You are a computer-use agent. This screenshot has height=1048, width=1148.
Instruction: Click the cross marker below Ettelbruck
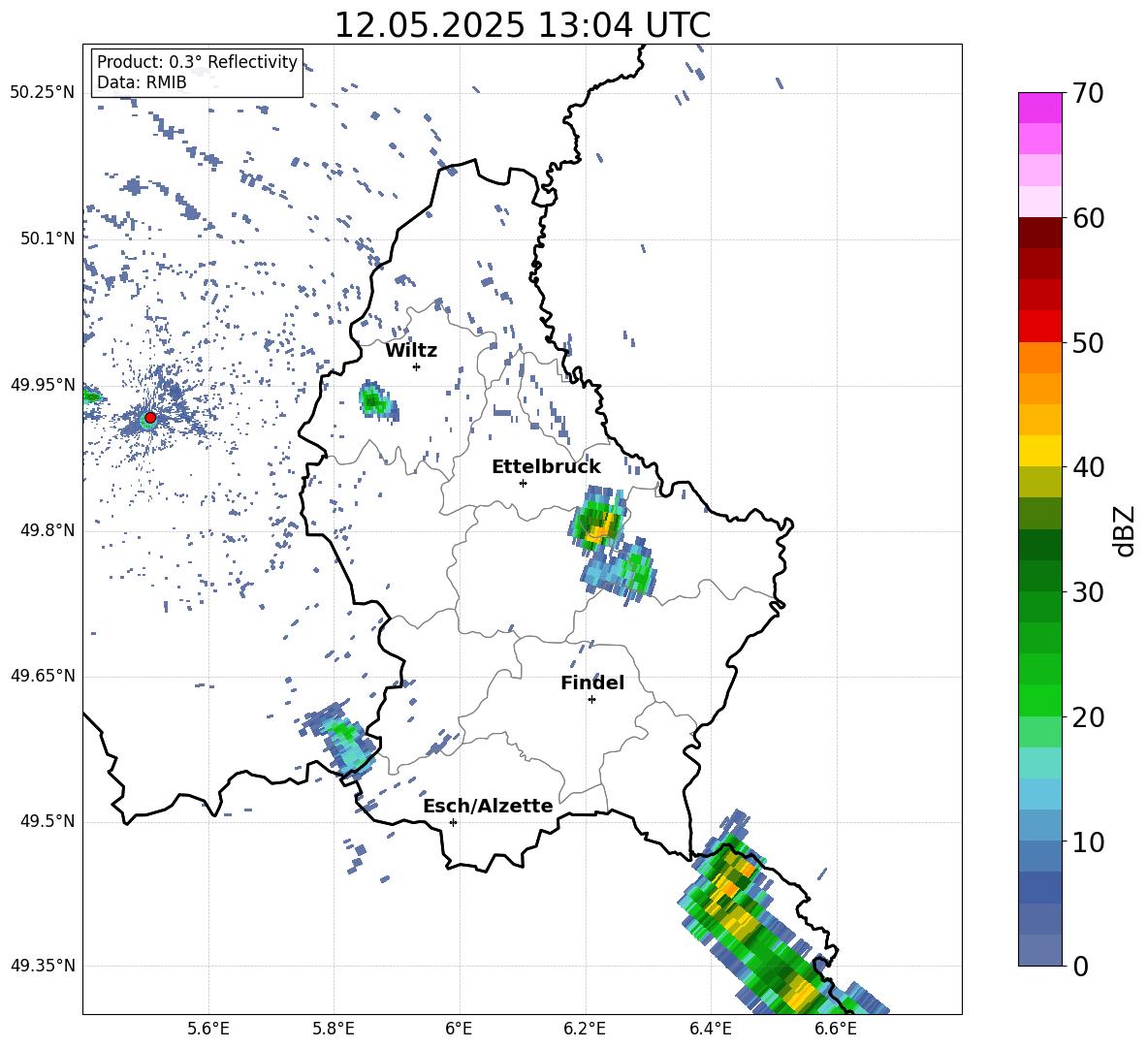coord(523,483)
